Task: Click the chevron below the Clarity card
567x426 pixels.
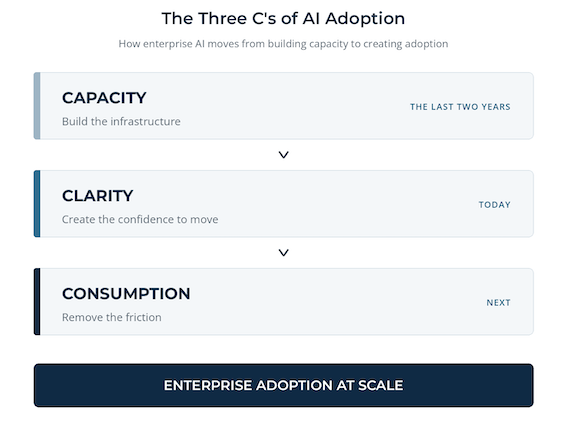Action: point(284,253)
